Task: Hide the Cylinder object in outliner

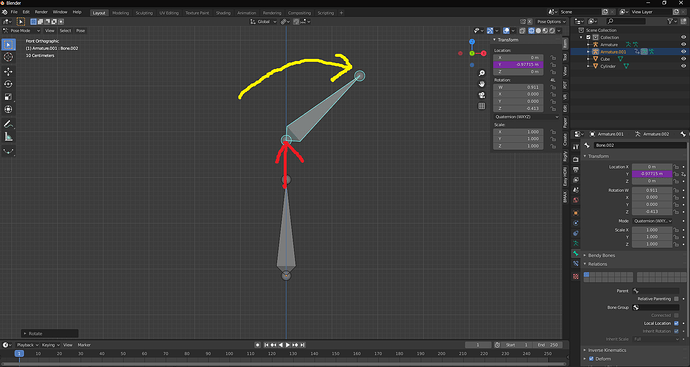Action: click(683, 66)
